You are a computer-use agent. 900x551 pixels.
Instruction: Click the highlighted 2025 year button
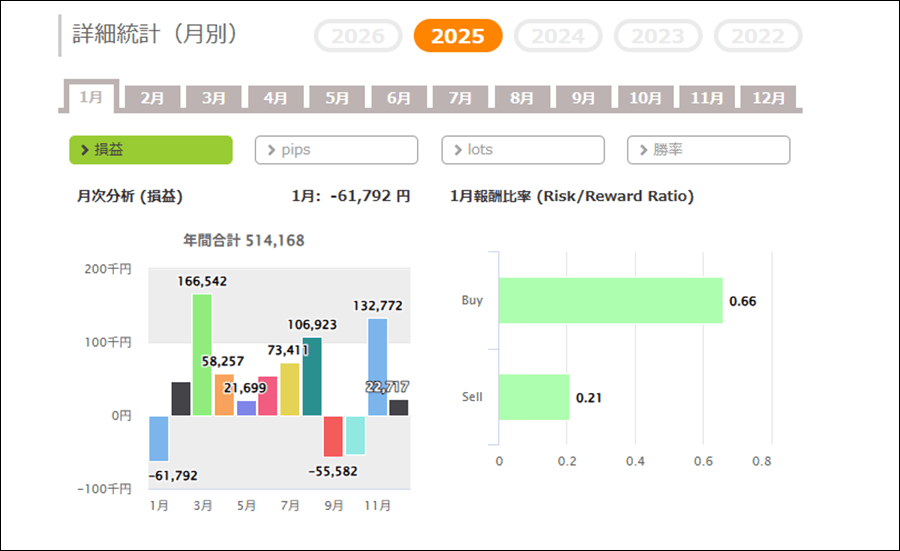[x=457, y=37]
